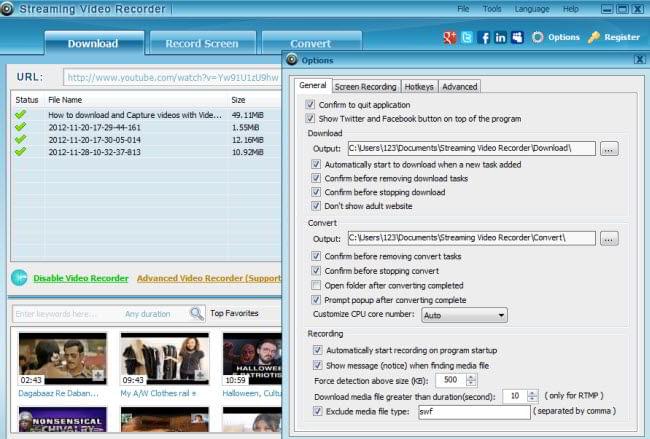Browse for the Download output folder
Viewport: 650px width, 439px height.
point(609,149)
